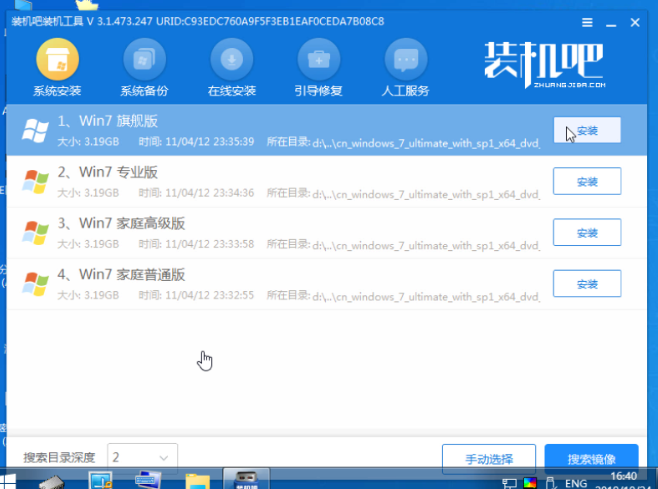This screenshot has width=658, height=489.
Task: Open the keyboard-and-screen taskbar icon
Action: click(x=148, y=481)
